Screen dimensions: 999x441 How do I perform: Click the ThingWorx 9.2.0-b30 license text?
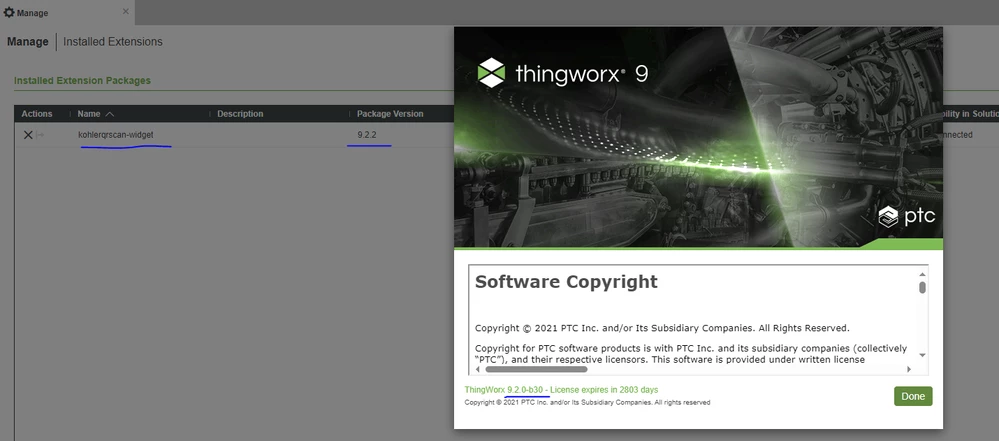(561, 389)
